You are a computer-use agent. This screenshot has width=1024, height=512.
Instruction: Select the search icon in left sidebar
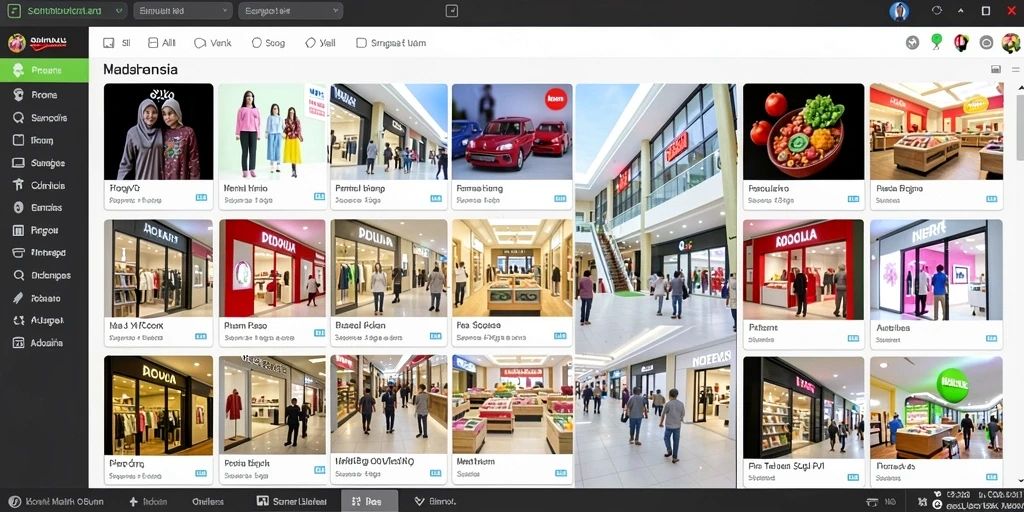coord(18,118)
